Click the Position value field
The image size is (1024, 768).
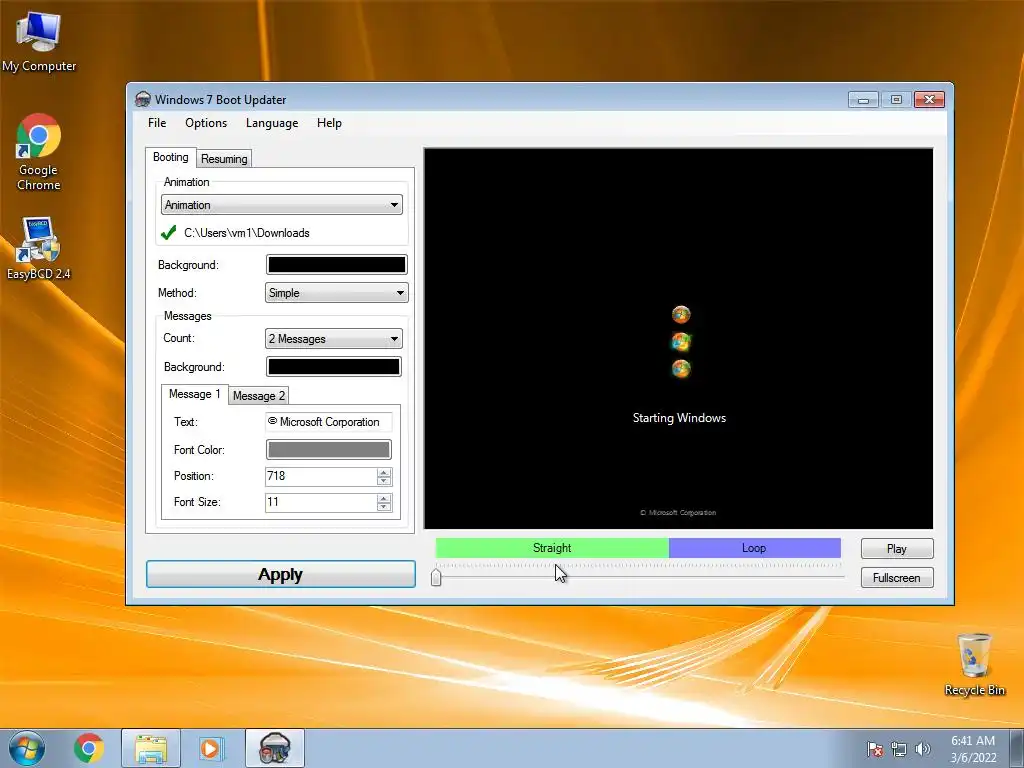click(x=320, y=476)
